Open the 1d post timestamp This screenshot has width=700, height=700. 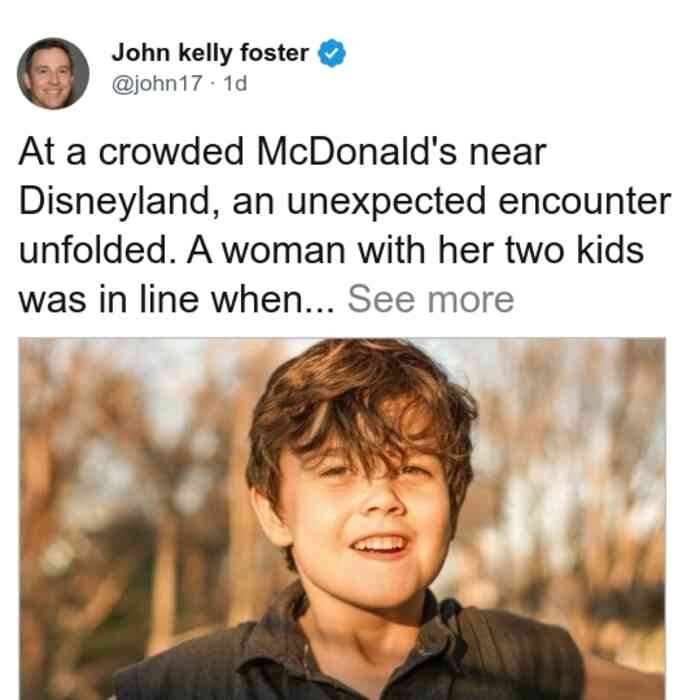tap(235, 83)
